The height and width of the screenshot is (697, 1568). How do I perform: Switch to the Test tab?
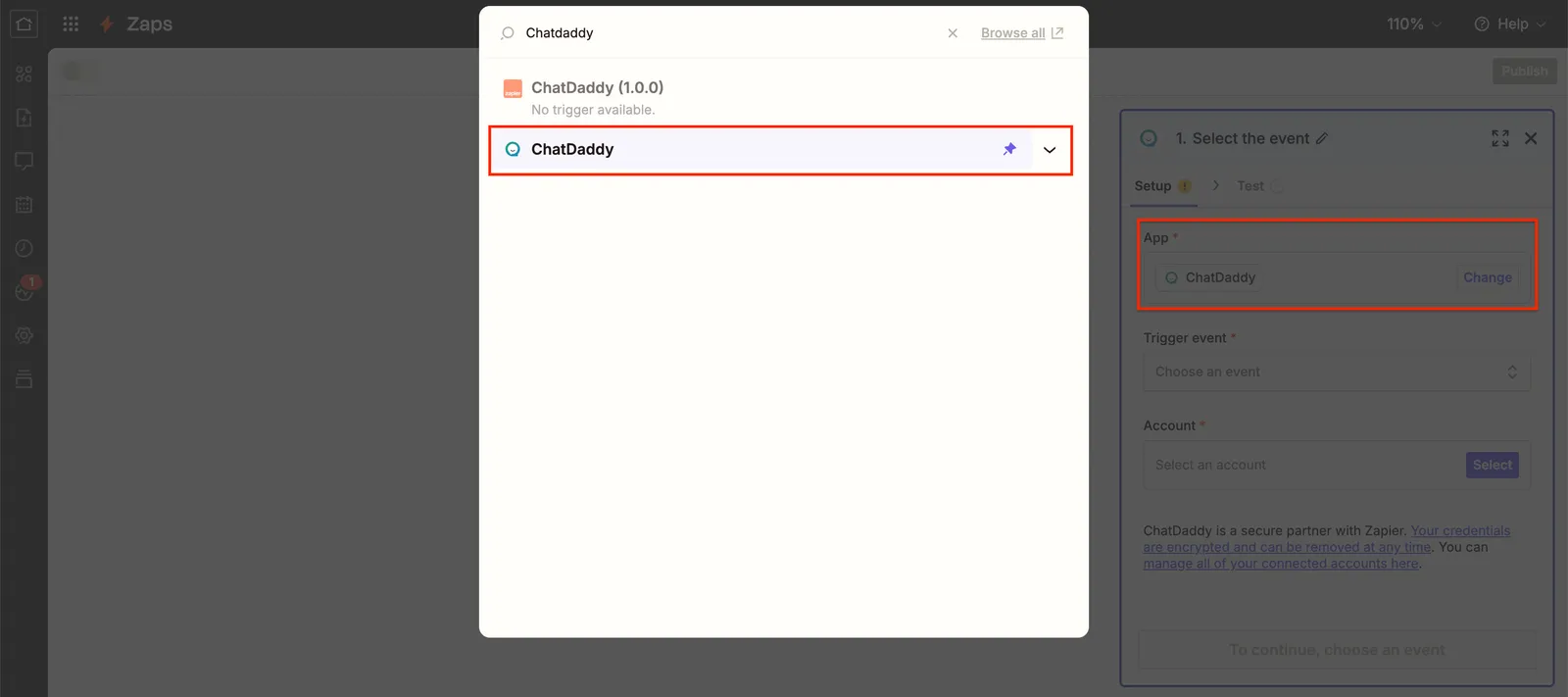pyautogui.click(x=1250, y=186)
